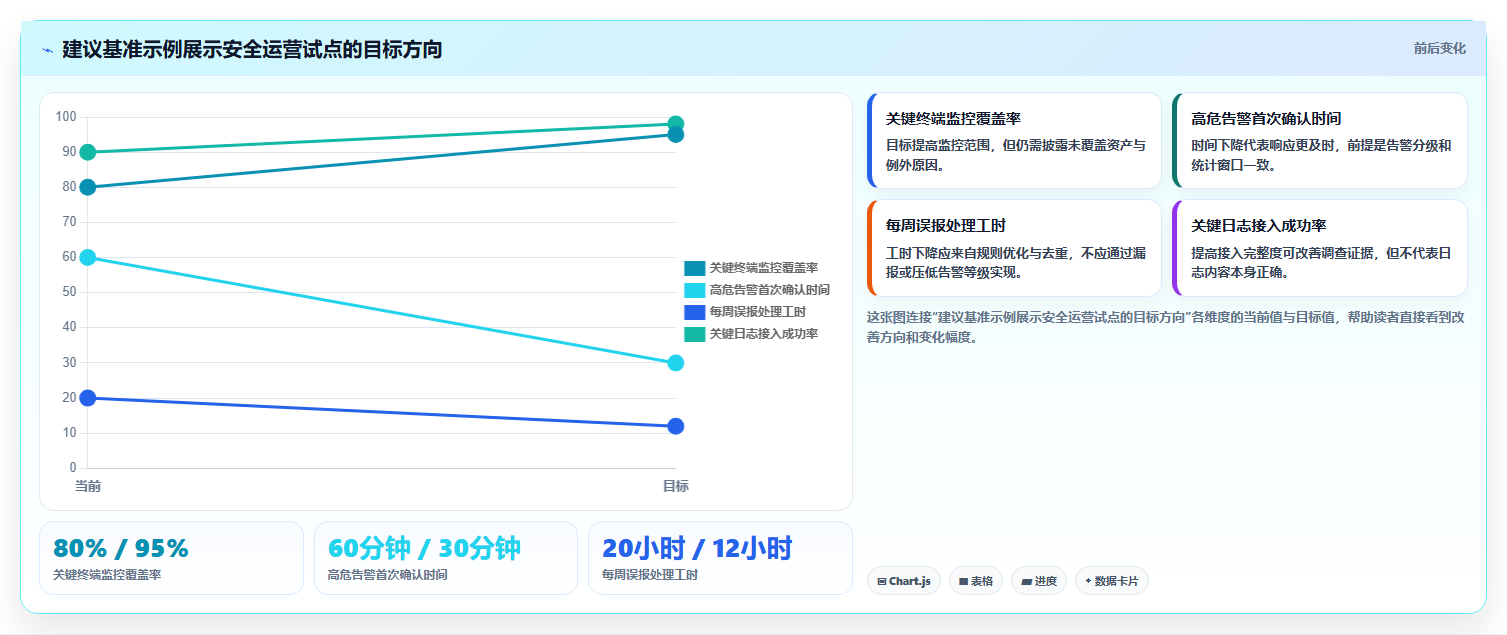Toggle 每周误报处理工时 legend swatch
This screenshot has width=1507, height=635.
click(x=695, y=312)
